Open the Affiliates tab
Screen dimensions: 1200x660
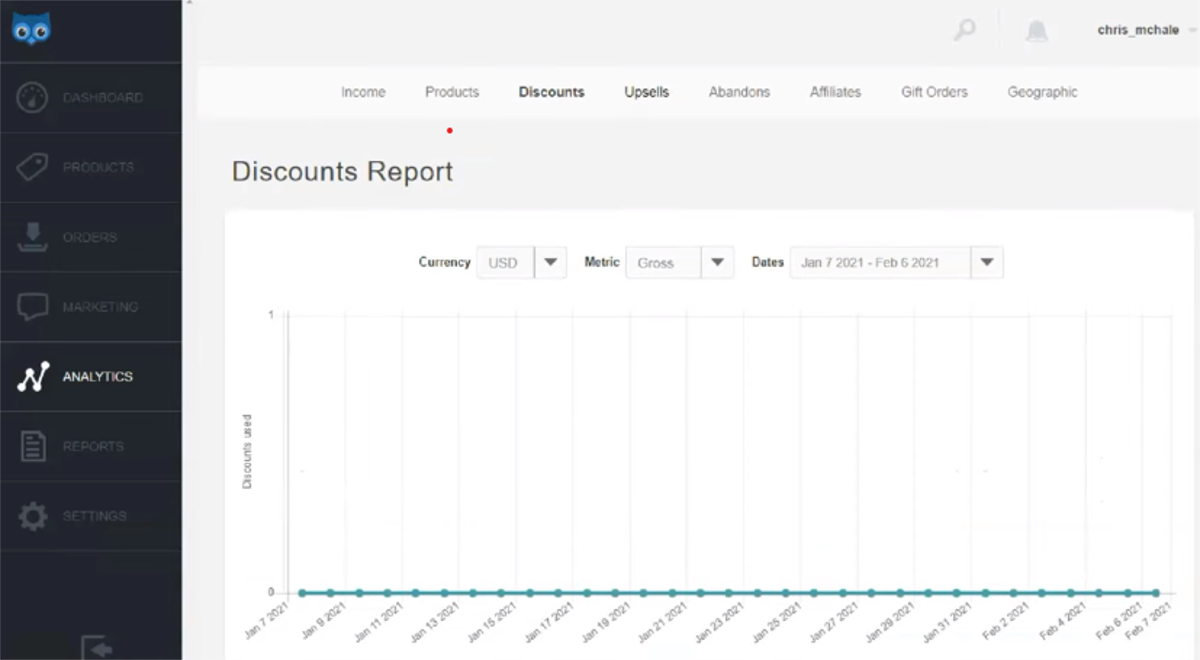(x=836, y=92)
